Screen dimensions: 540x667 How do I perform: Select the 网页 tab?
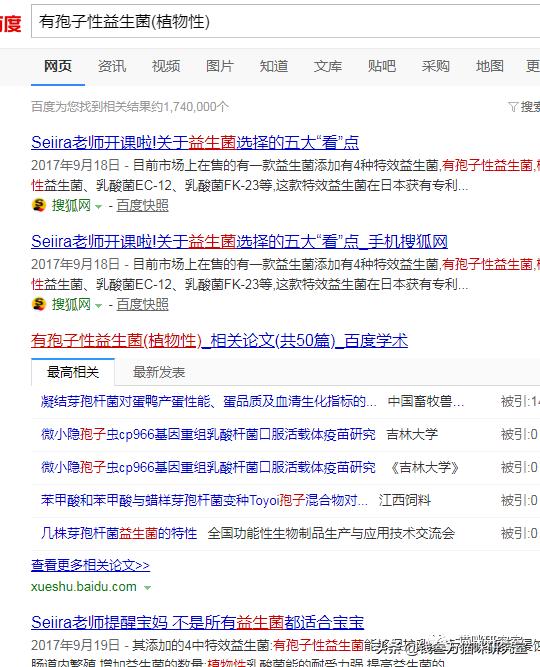tap(58, 66)
